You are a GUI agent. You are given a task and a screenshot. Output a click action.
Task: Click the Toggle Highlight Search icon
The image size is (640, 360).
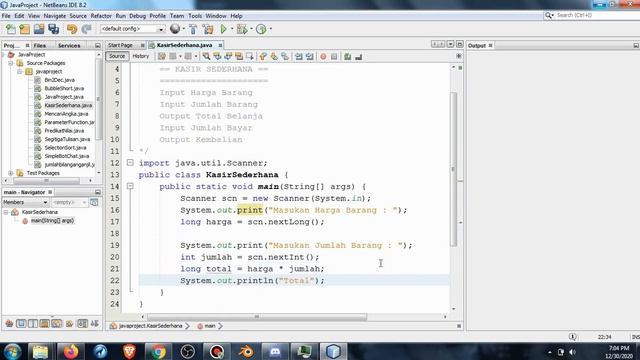(239, 56)
